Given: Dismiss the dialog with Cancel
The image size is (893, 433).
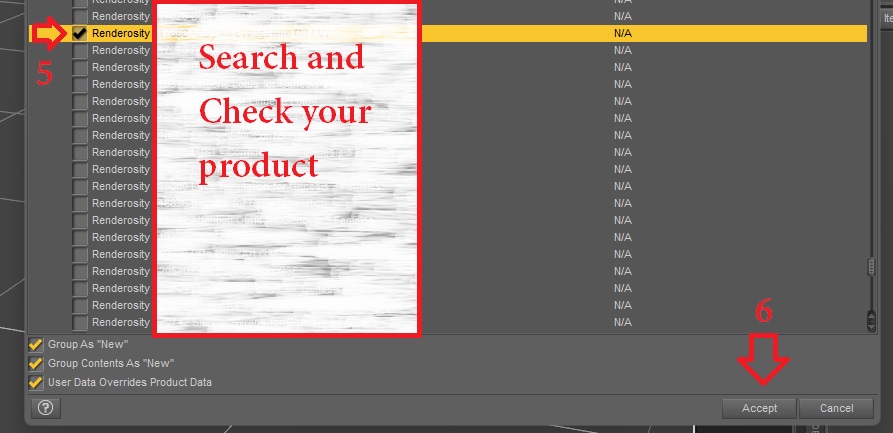Looking at the screenshot, I should [x=836, y=409].
